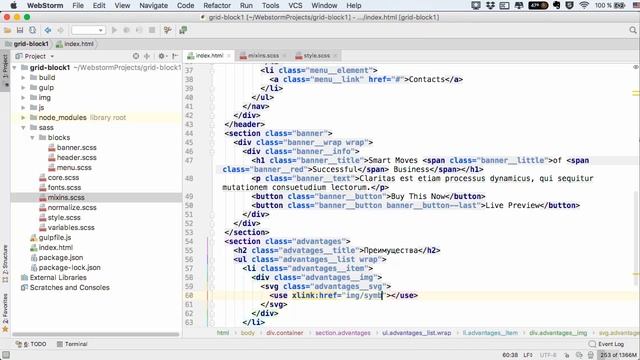Viewport: 640px width, 360px height.
Task: Click the UTF-8 encoding status indicator
Action: point(548,355)
